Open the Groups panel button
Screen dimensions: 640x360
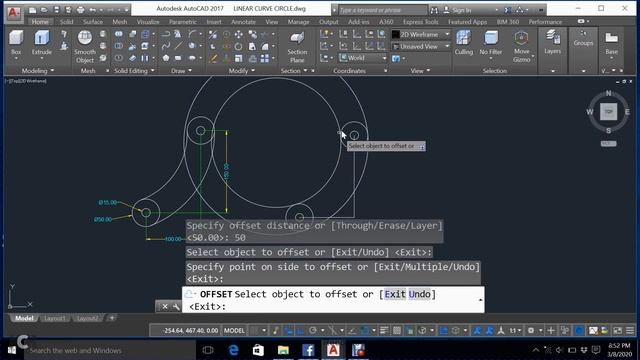tap(583, 39)
